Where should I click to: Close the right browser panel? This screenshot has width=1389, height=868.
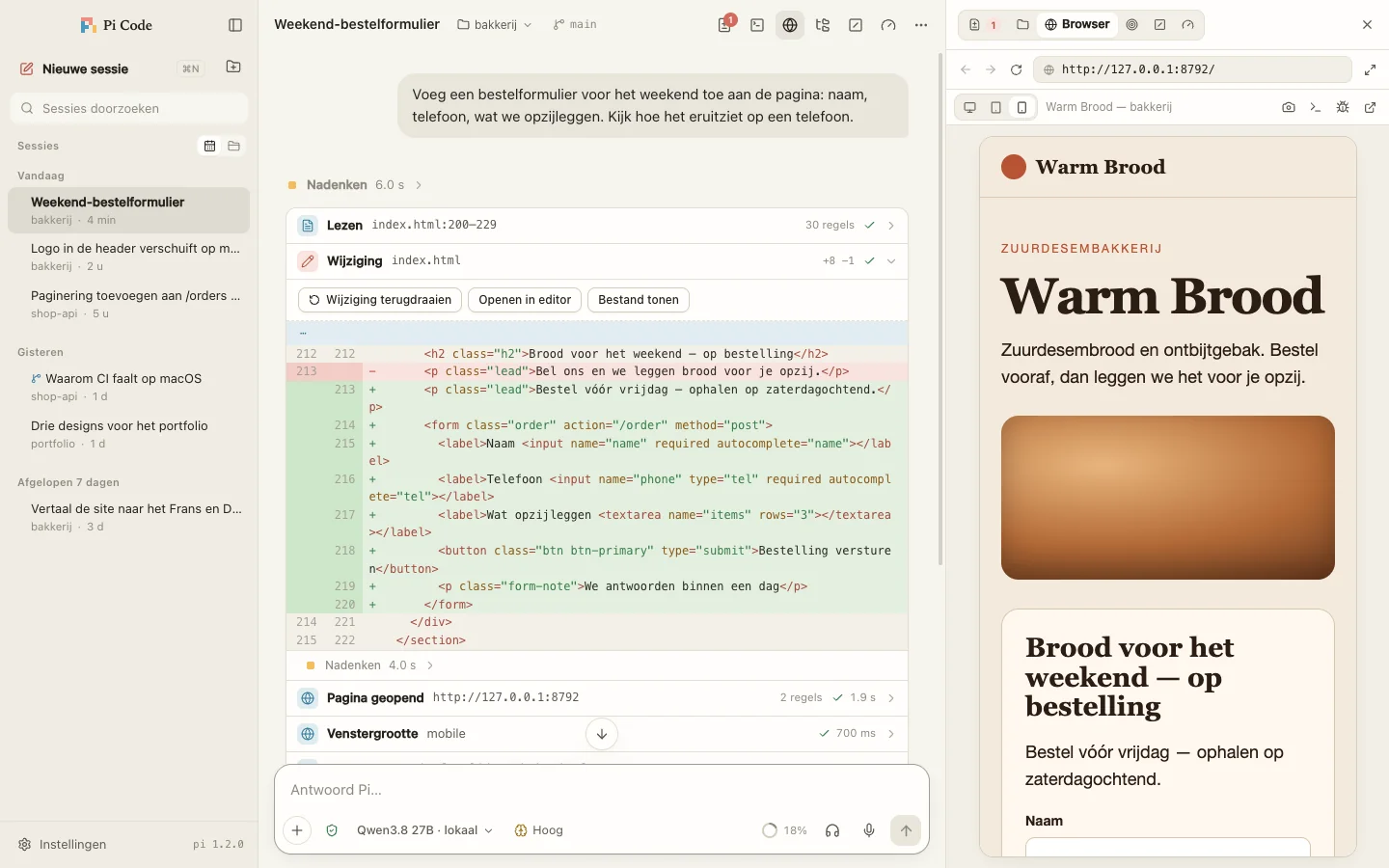1367,25
